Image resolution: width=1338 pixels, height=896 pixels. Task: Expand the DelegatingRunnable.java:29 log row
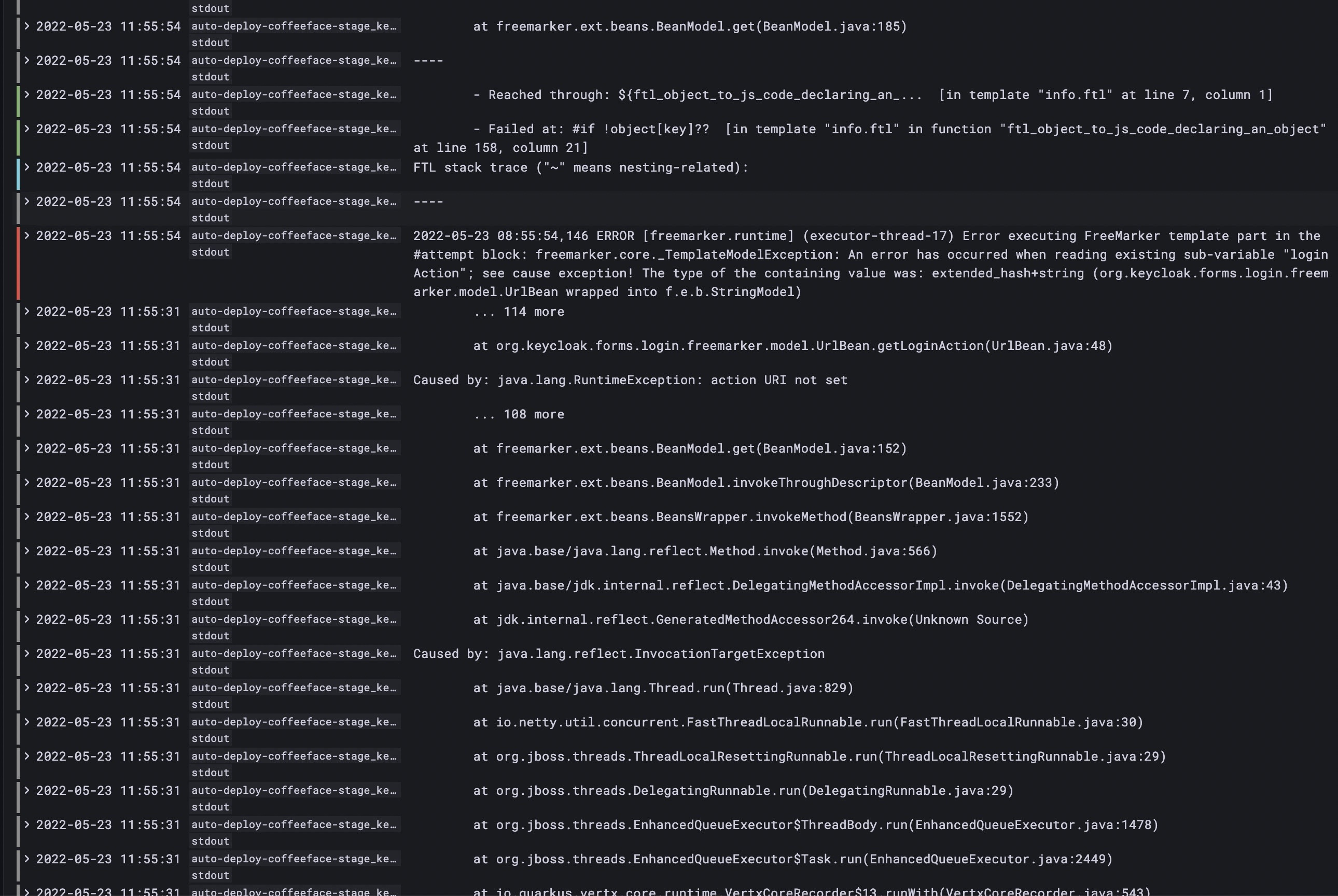27,790
